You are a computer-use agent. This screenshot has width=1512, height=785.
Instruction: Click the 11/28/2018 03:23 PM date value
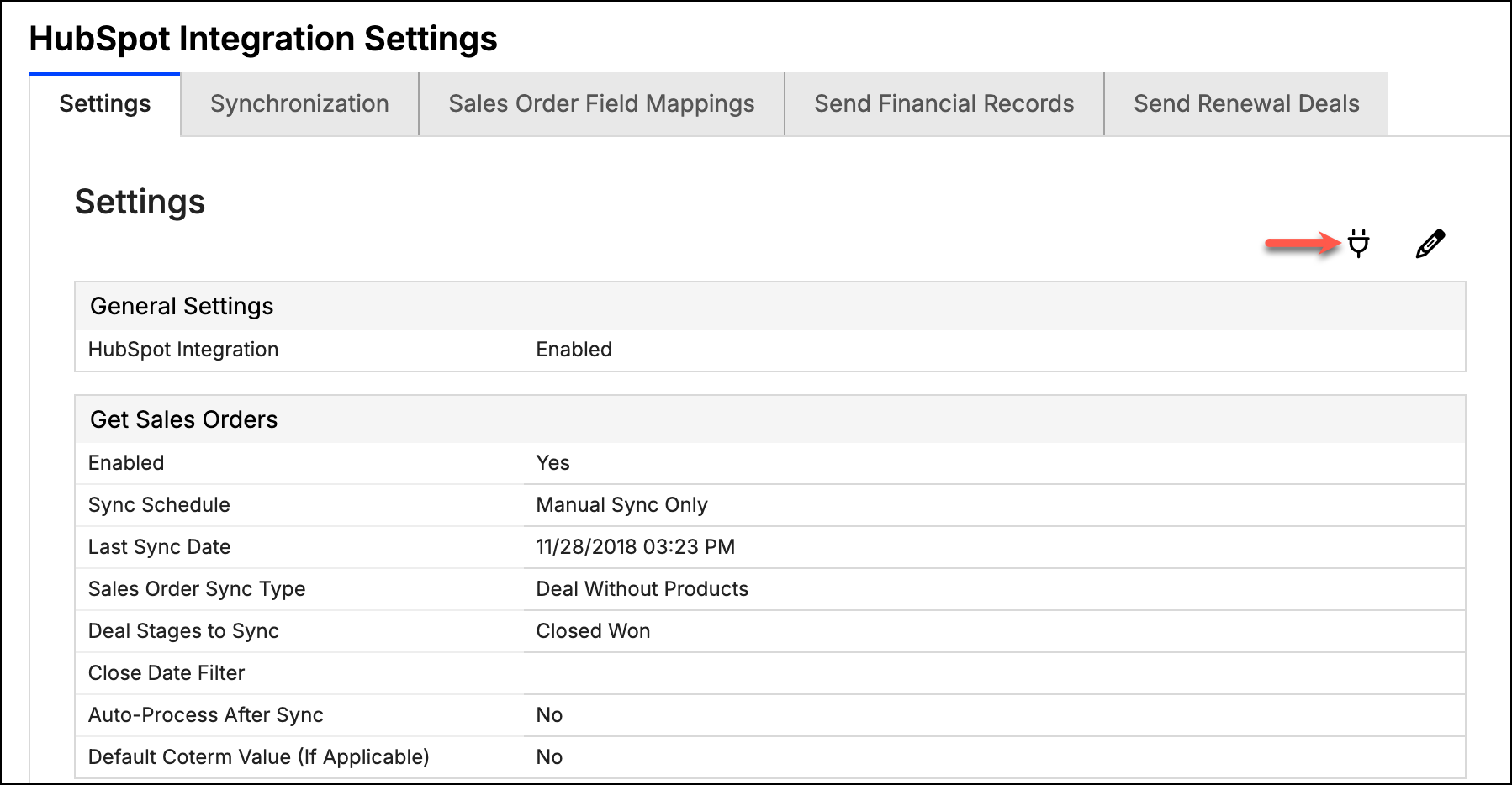click(635, 547)
